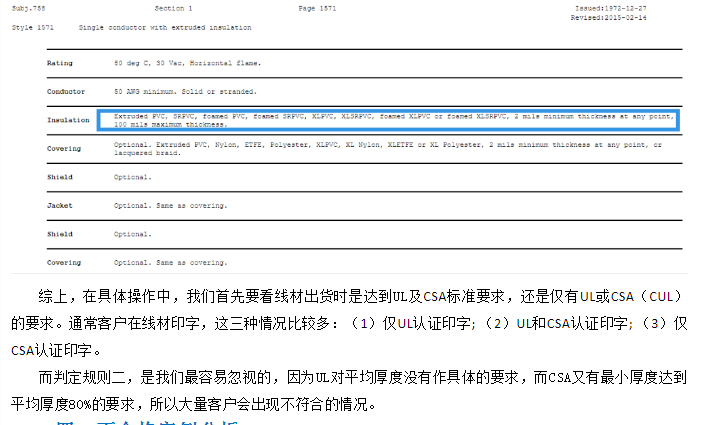This screenshot has height=425, width=717.
Task: Click the Conductor row label
Action: click(x=65, y=91)
